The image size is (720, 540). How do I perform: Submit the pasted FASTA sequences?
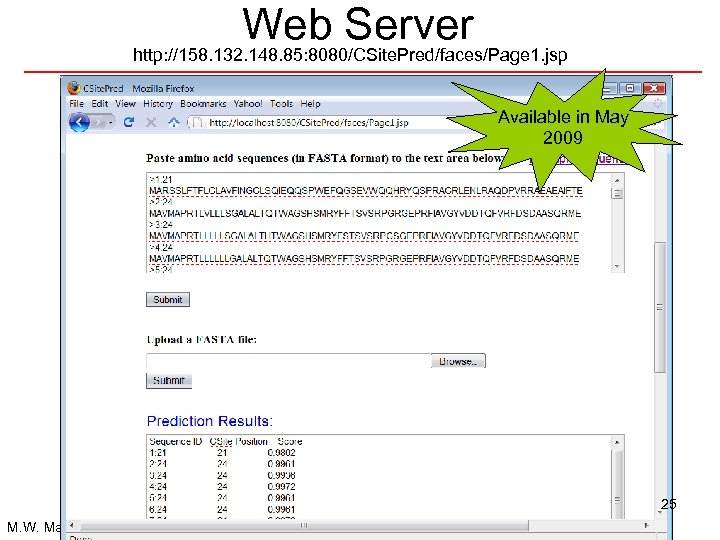coord(168,299)
